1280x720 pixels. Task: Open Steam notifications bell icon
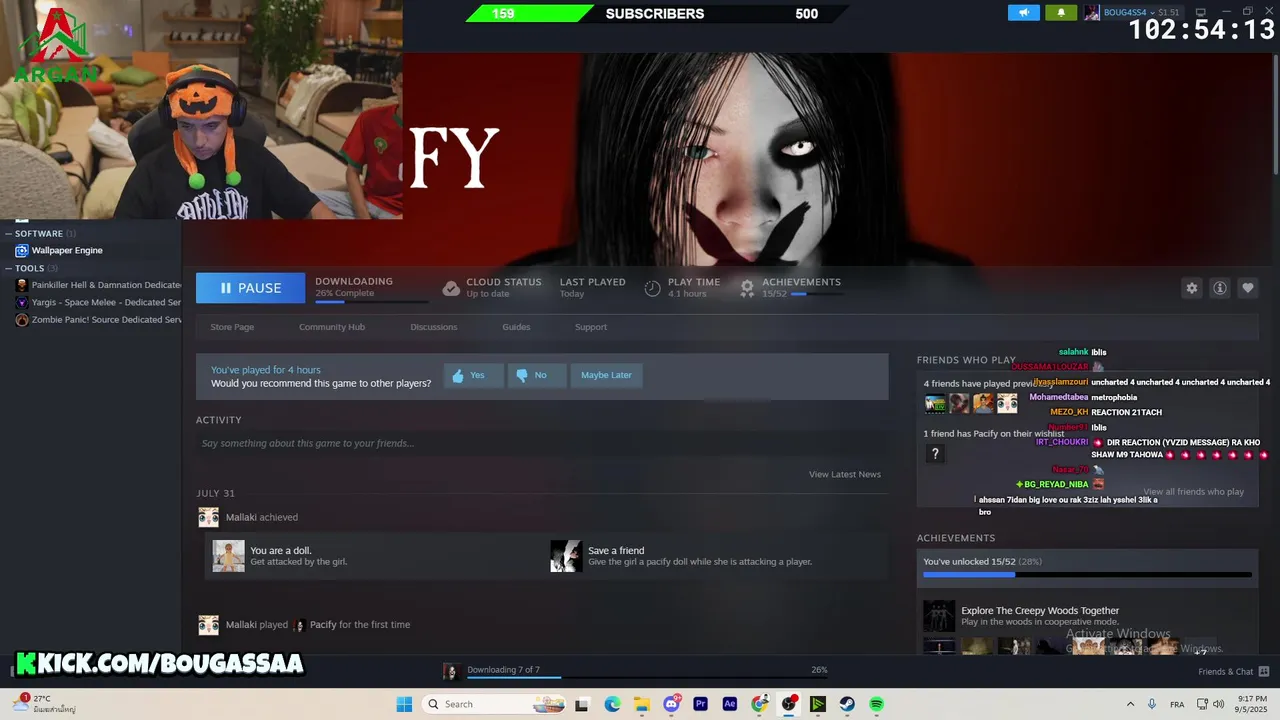tap(1061, 13)
